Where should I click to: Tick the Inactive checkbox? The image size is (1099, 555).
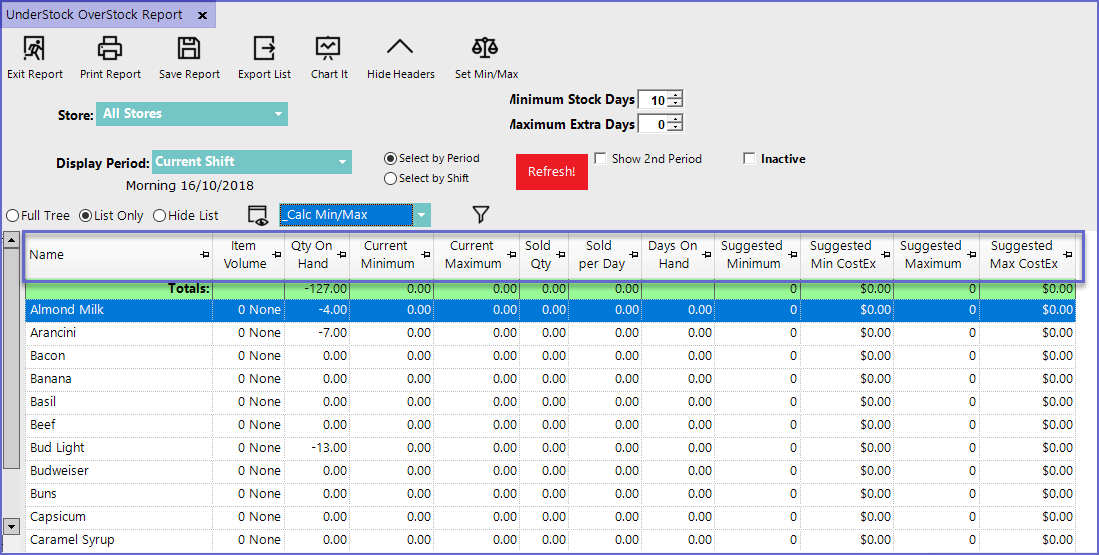(749, 158)
